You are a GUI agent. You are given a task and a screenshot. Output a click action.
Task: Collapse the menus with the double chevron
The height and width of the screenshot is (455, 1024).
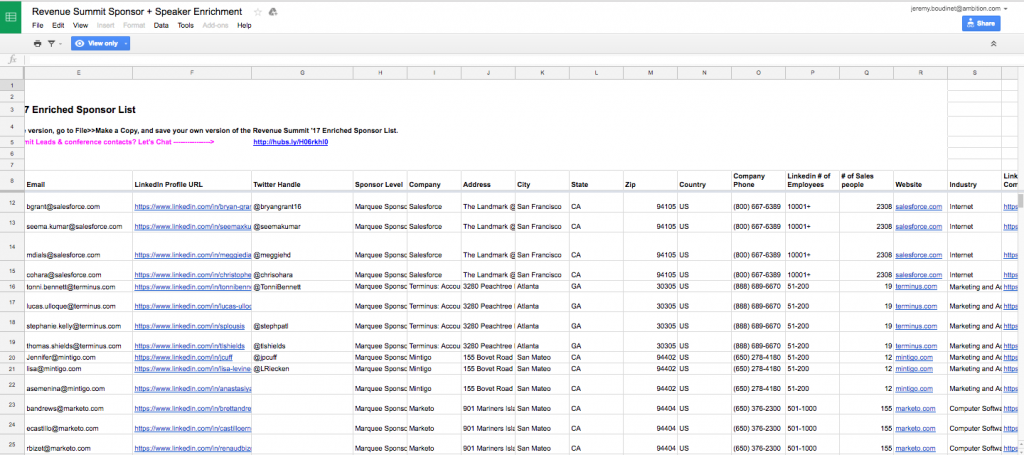pos(993,44)
